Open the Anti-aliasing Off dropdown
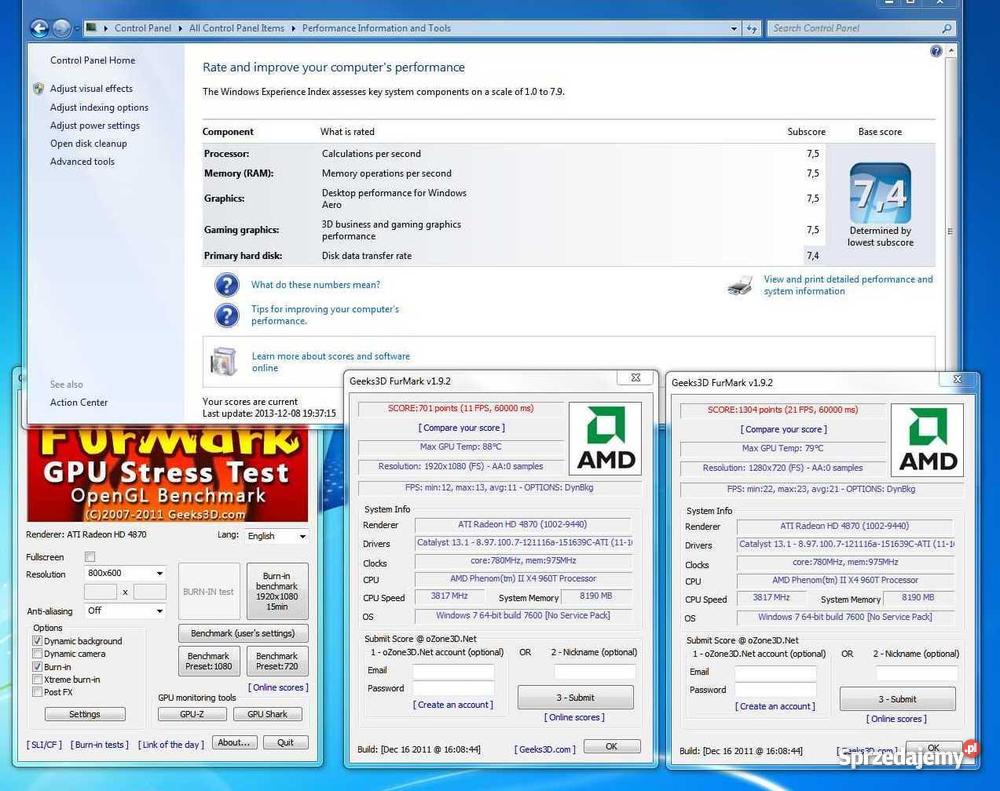1000x791 pixels. point(125,610)
